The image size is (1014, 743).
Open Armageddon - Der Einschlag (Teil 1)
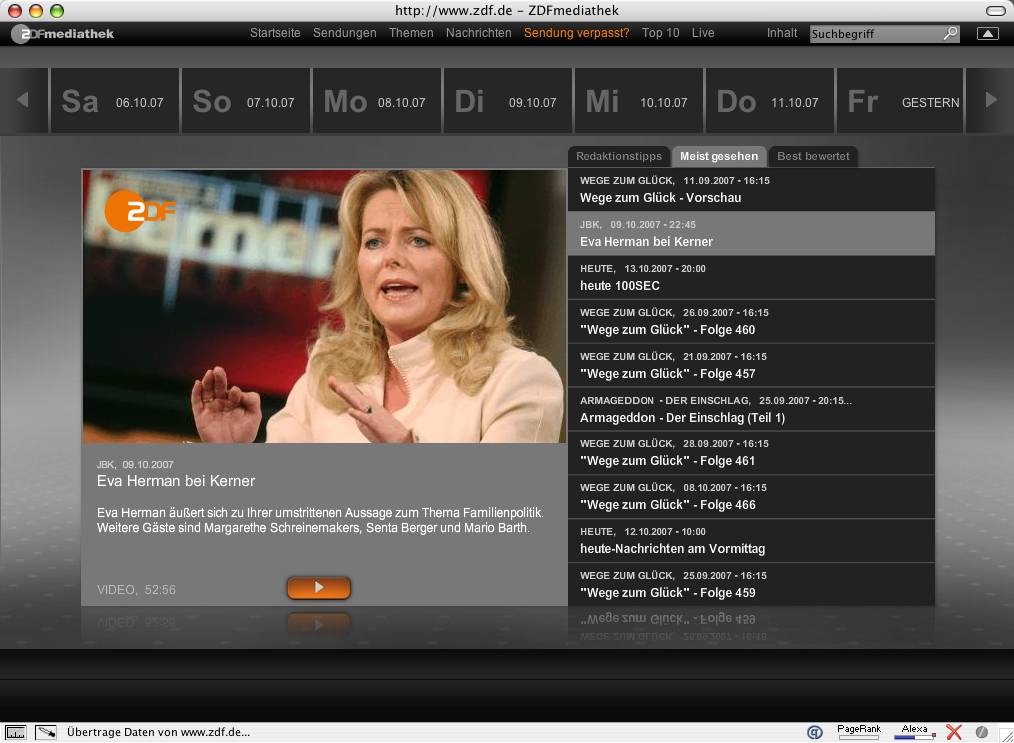751,409
